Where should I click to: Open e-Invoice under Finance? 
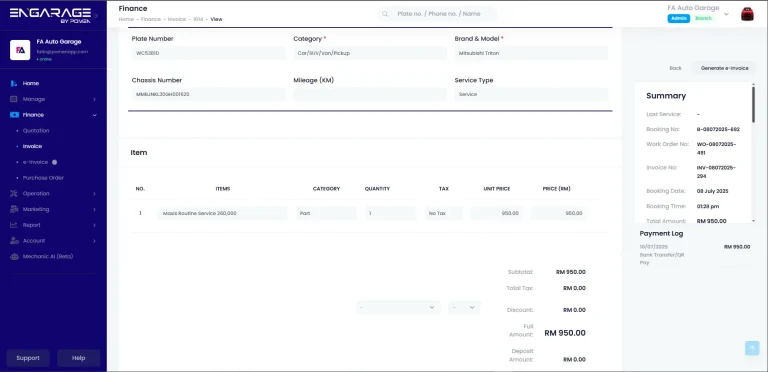35,162
